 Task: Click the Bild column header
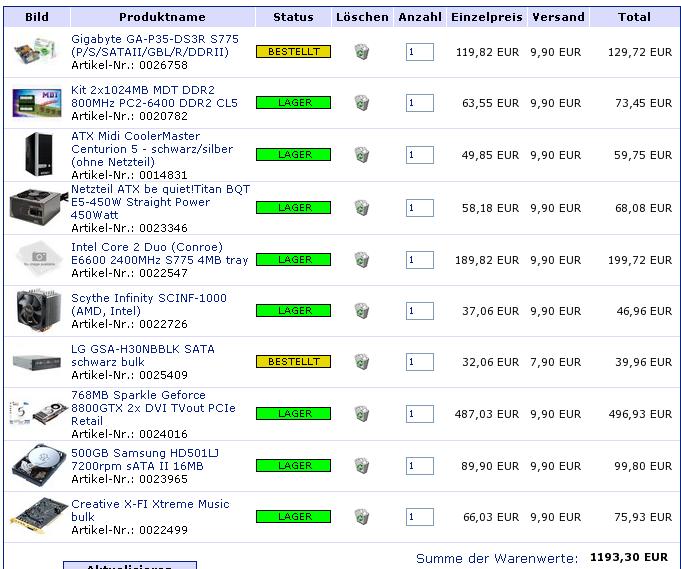(37, 17)
